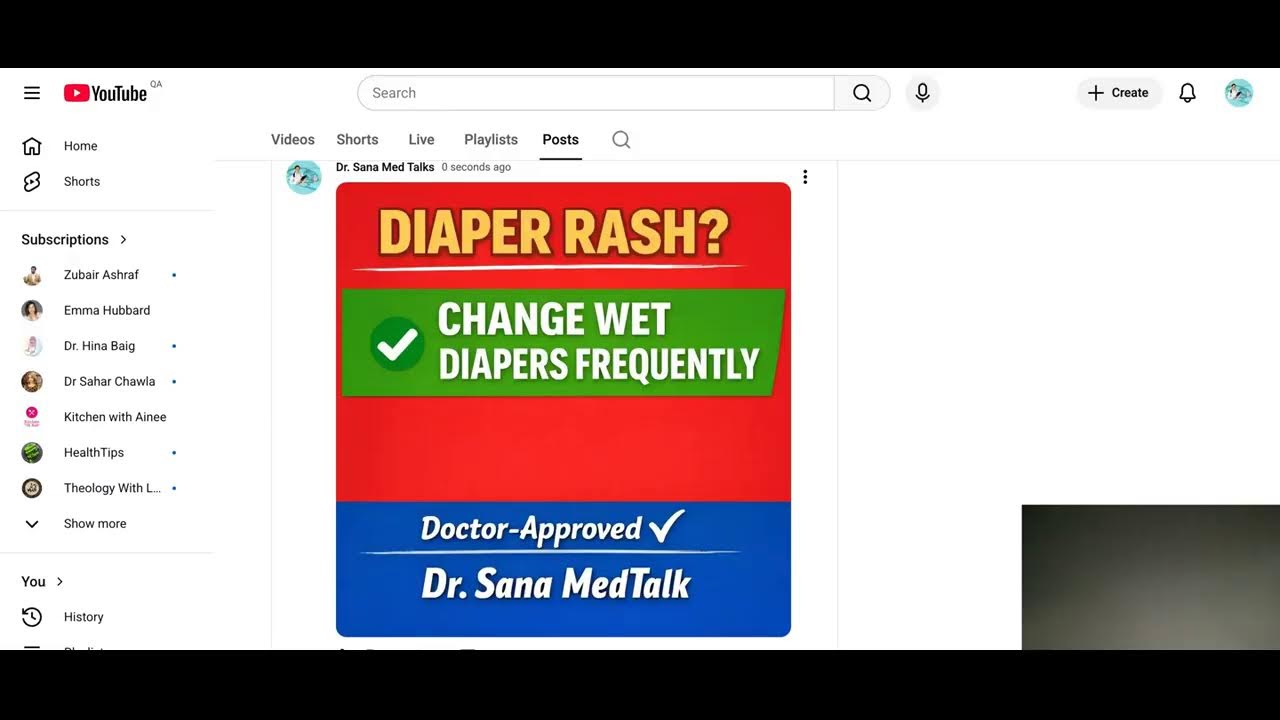This screenshot has height=720, width=1280.
Task: Click HealthTips channel avatar
Action: point(32,452)
